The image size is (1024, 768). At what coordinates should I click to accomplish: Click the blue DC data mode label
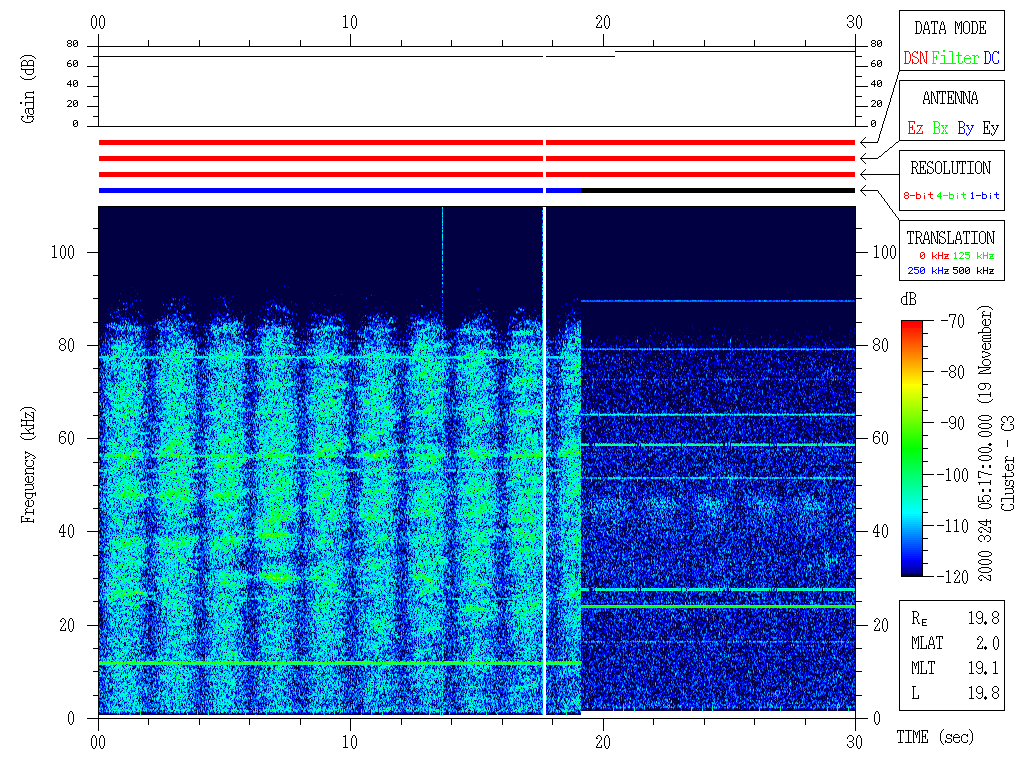pos(990,59)
